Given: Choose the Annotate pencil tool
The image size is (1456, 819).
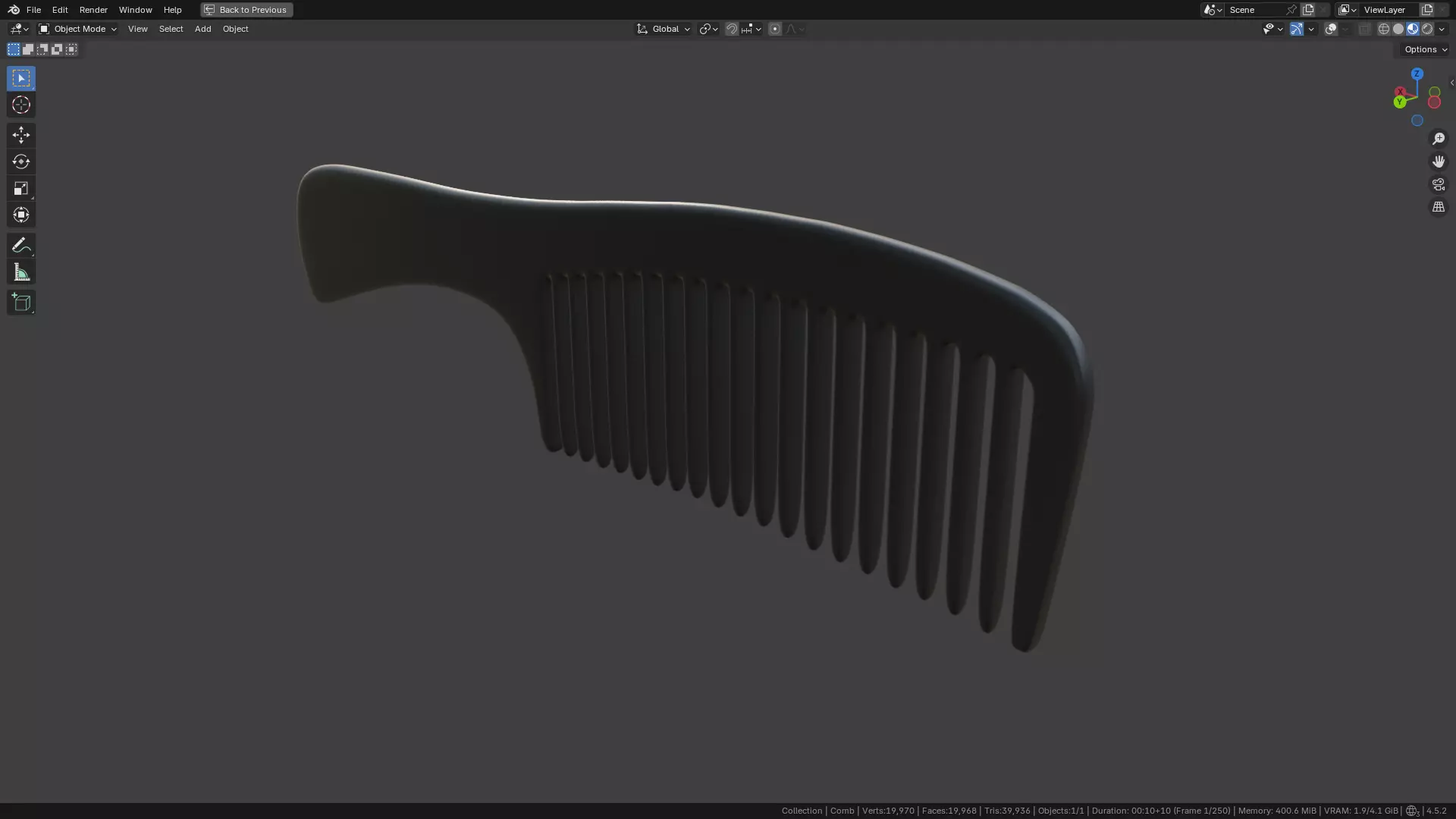Looking at the screenshot, I should [21, 245].
